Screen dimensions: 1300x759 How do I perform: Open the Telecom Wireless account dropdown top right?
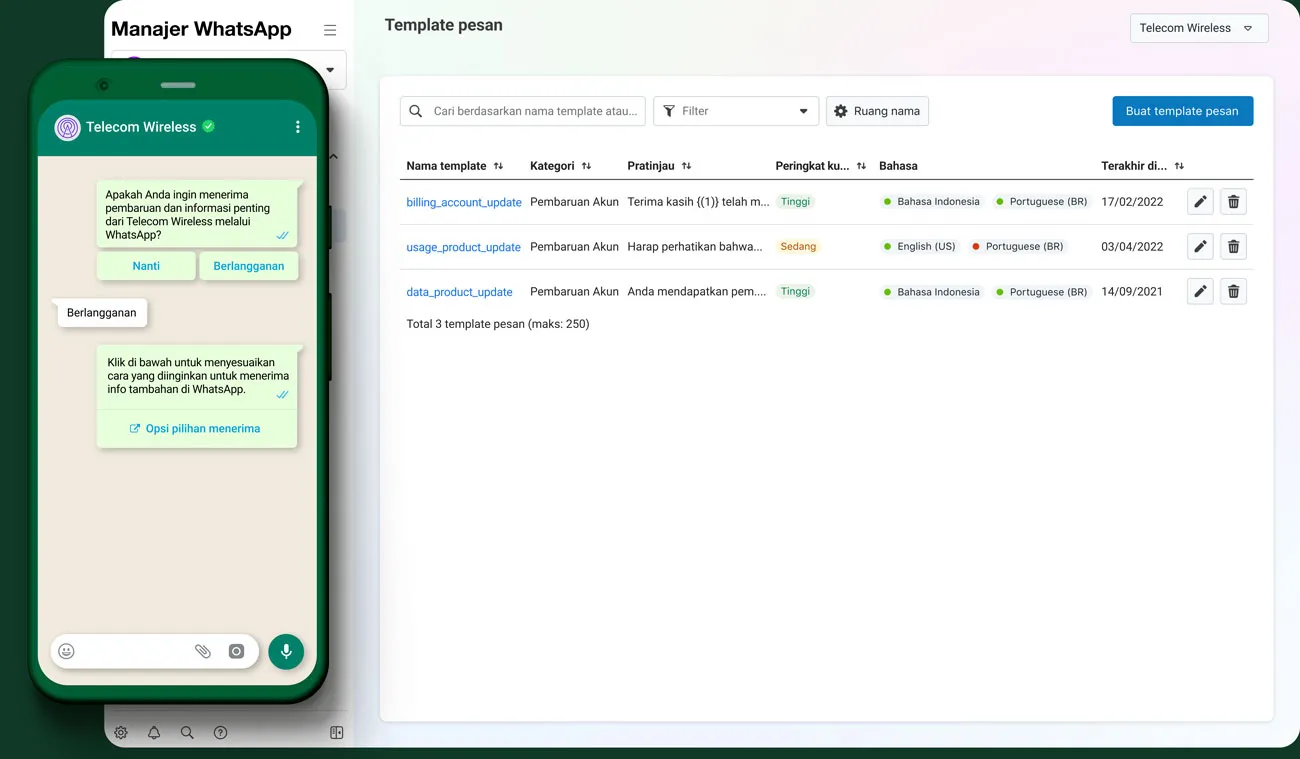pyautogui.click(x=1198, y=27)
